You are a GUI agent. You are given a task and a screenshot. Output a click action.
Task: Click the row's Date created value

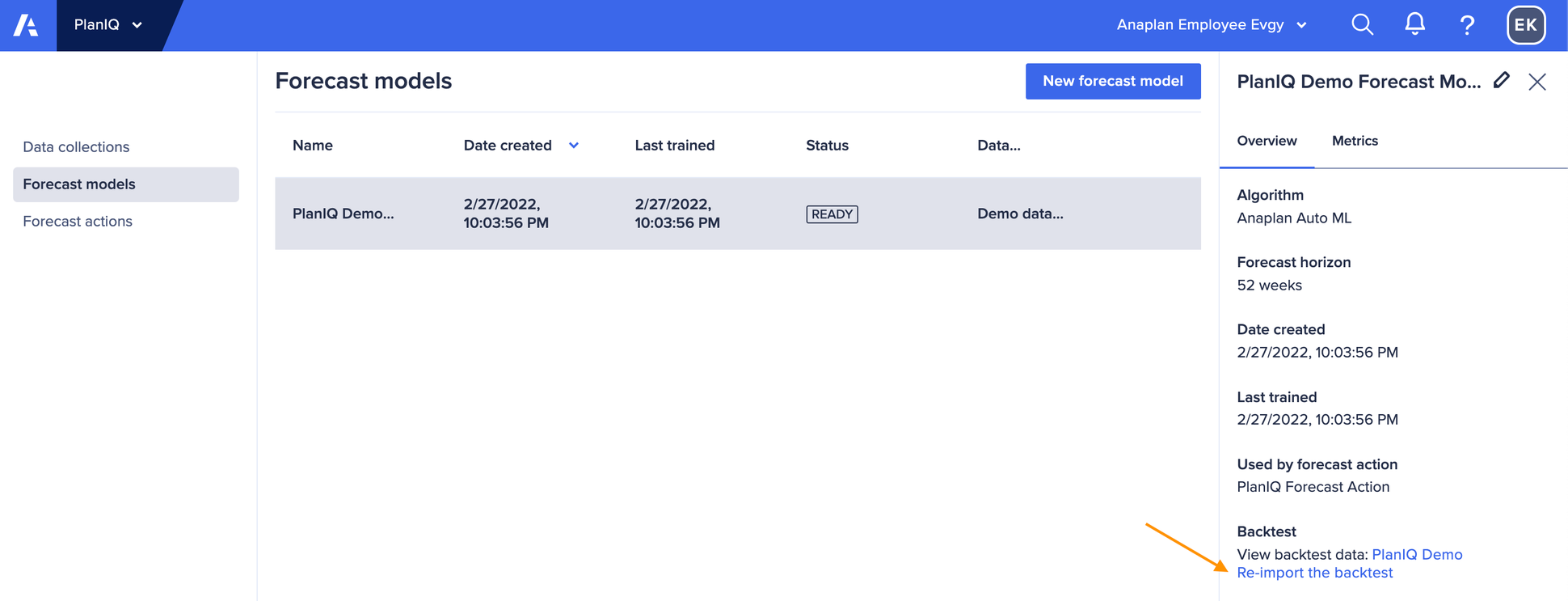click(506, 214)
